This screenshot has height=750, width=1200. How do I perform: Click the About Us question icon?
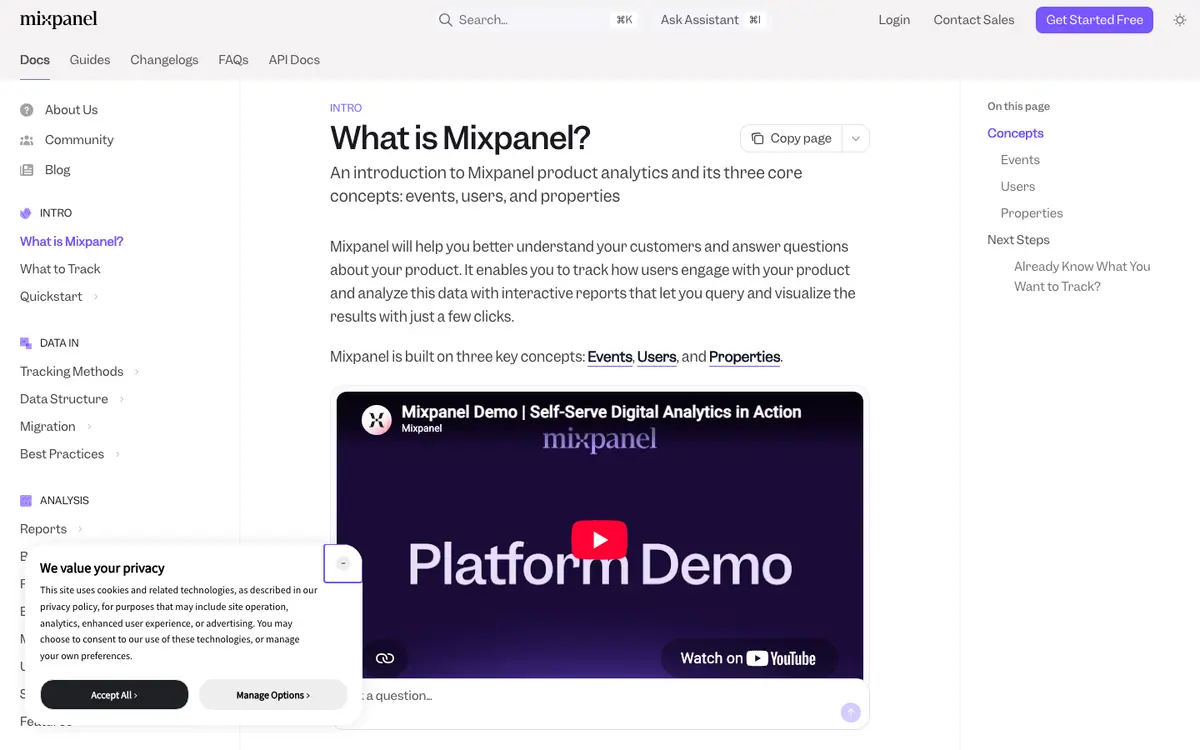coord(27,110)
